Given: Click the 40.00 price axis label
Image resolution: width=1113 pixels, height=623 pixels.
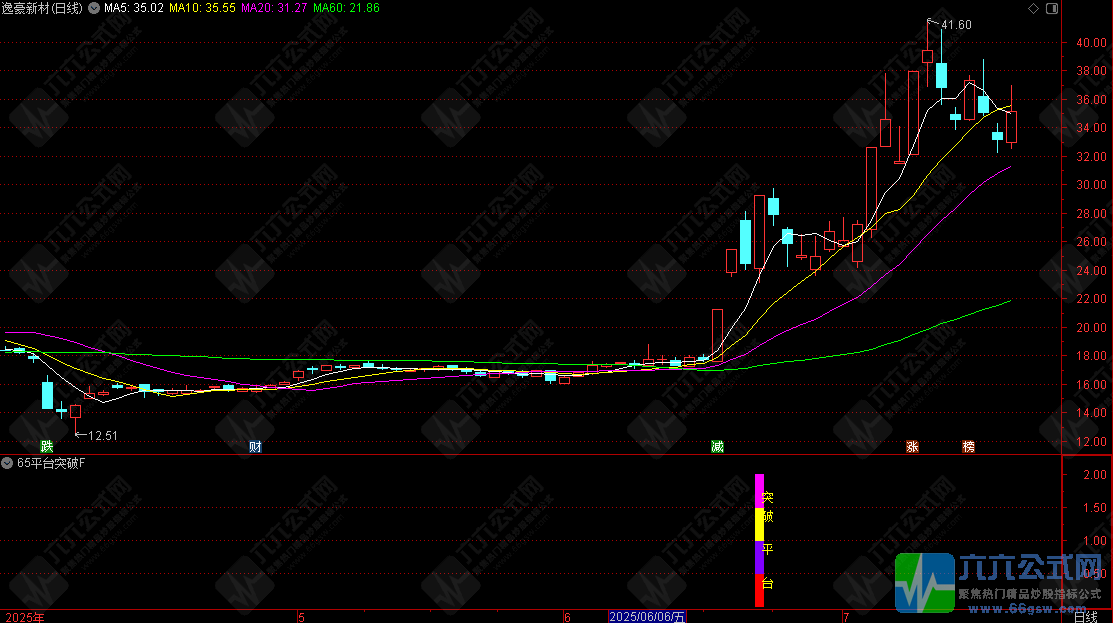Looking at the screenshot, I should tap(1091, 43).
